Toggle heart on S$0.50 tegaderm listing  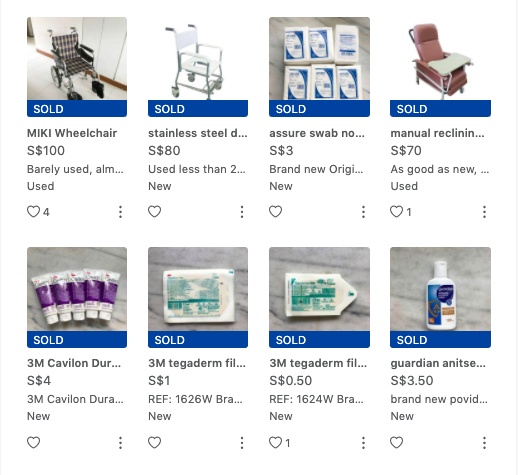tap(275, 443)
